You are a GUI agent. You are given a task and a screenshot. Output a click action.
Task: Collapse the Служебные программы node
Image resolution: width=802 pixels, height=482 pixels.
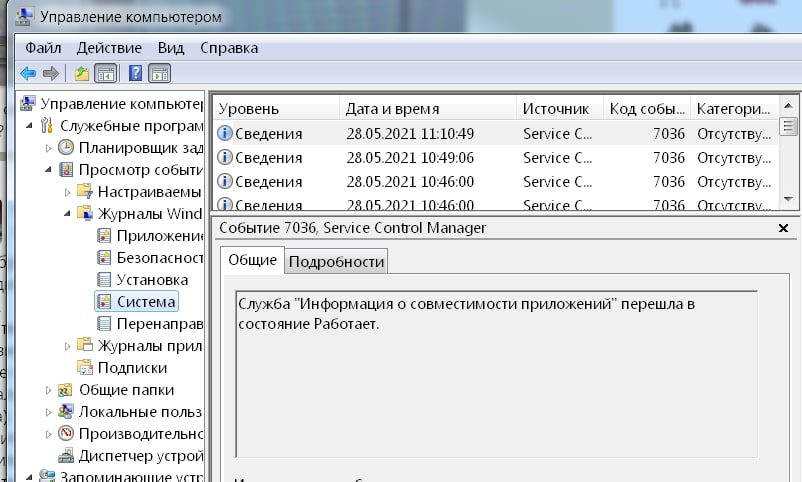point(30,126)
